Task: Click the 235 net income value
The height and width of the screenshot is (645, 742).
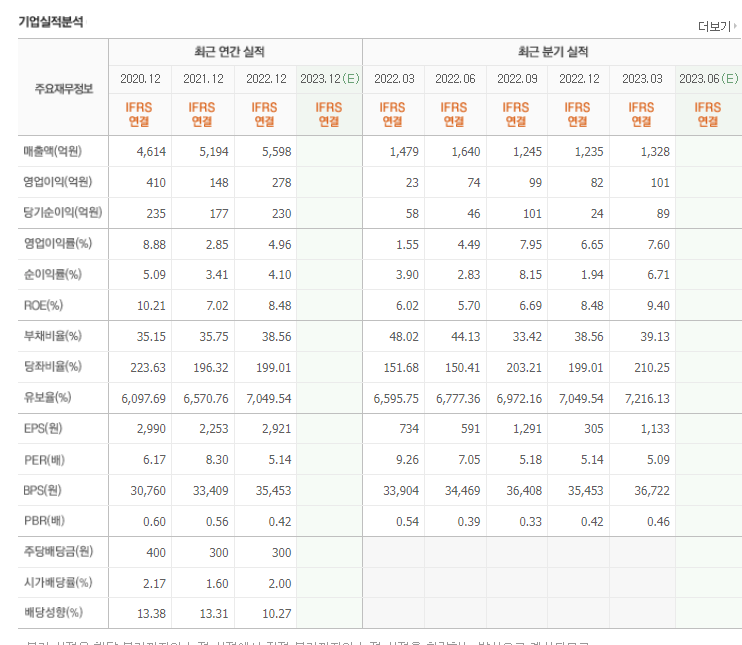Action: click(156, 214)
